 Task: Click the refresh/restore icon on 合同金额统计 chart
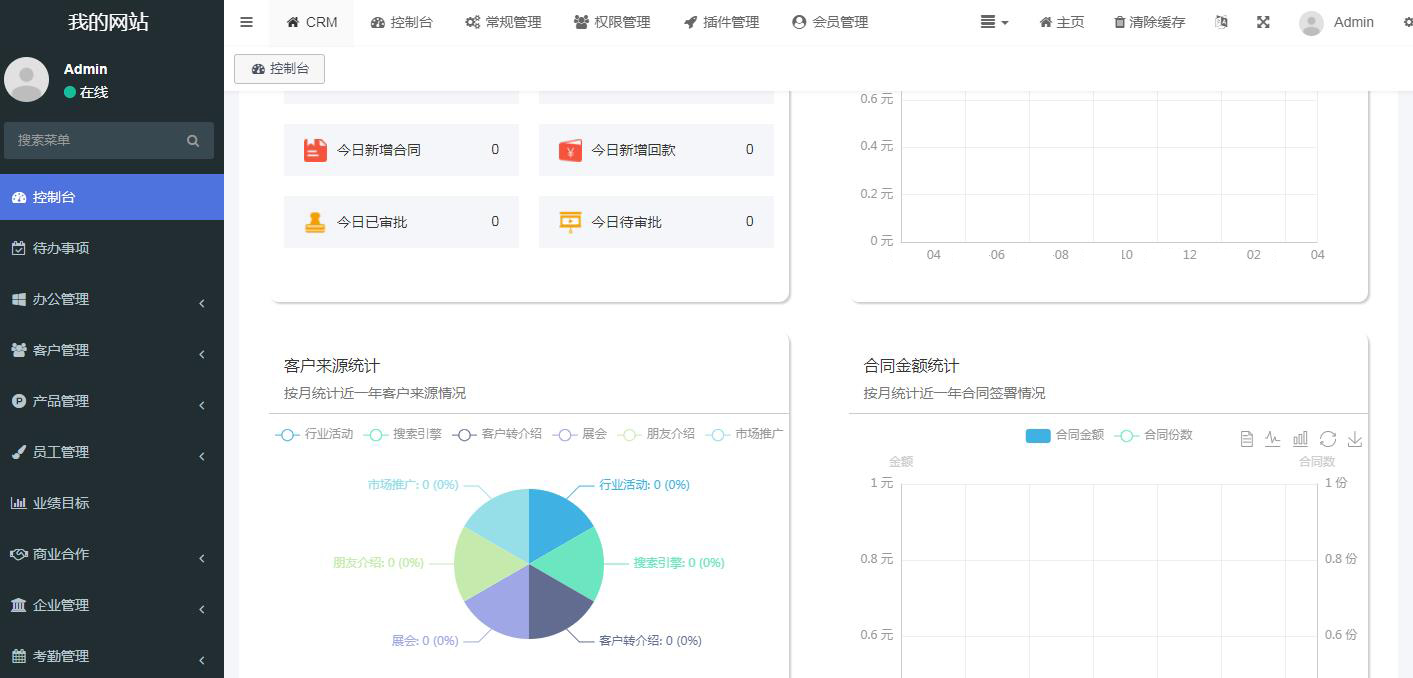[1328, 438]
